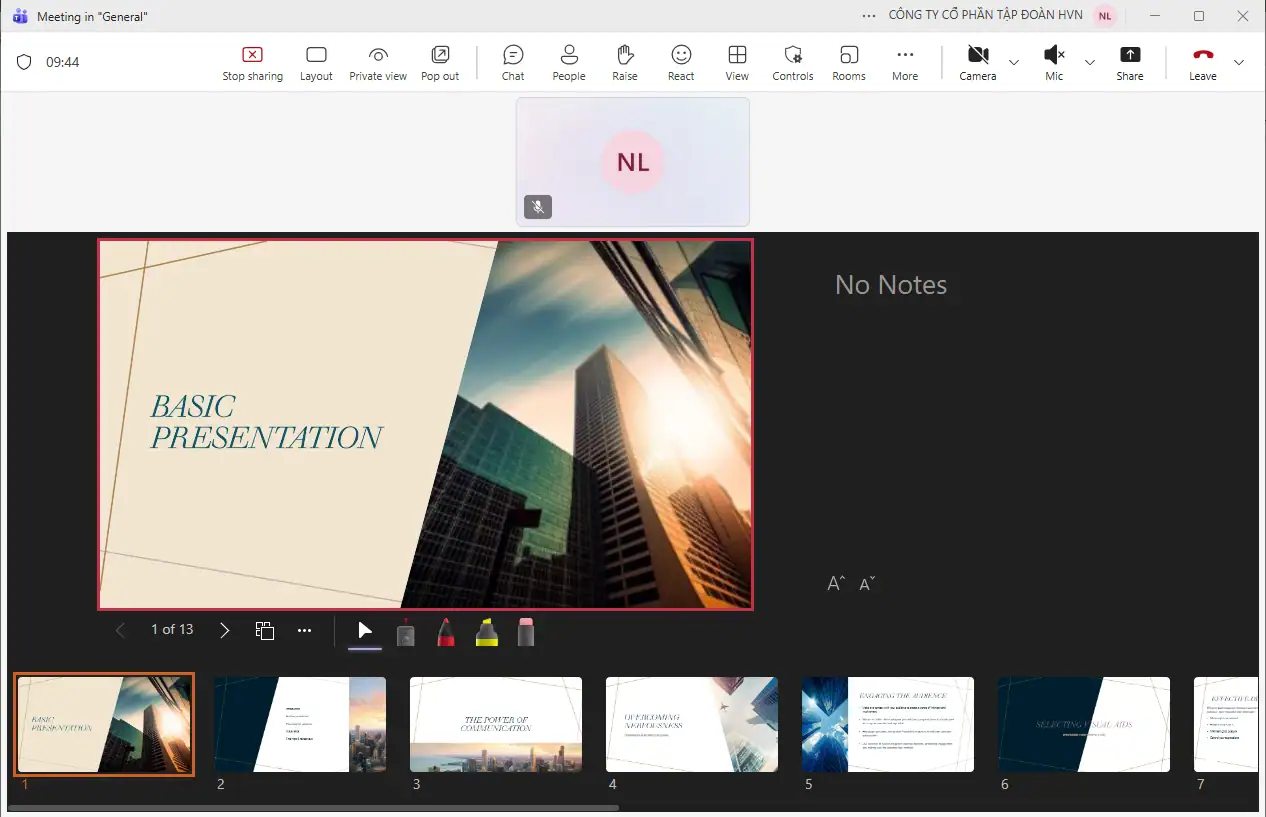Open the View menu
The image size is (1266, 817).
click(737, 63)
